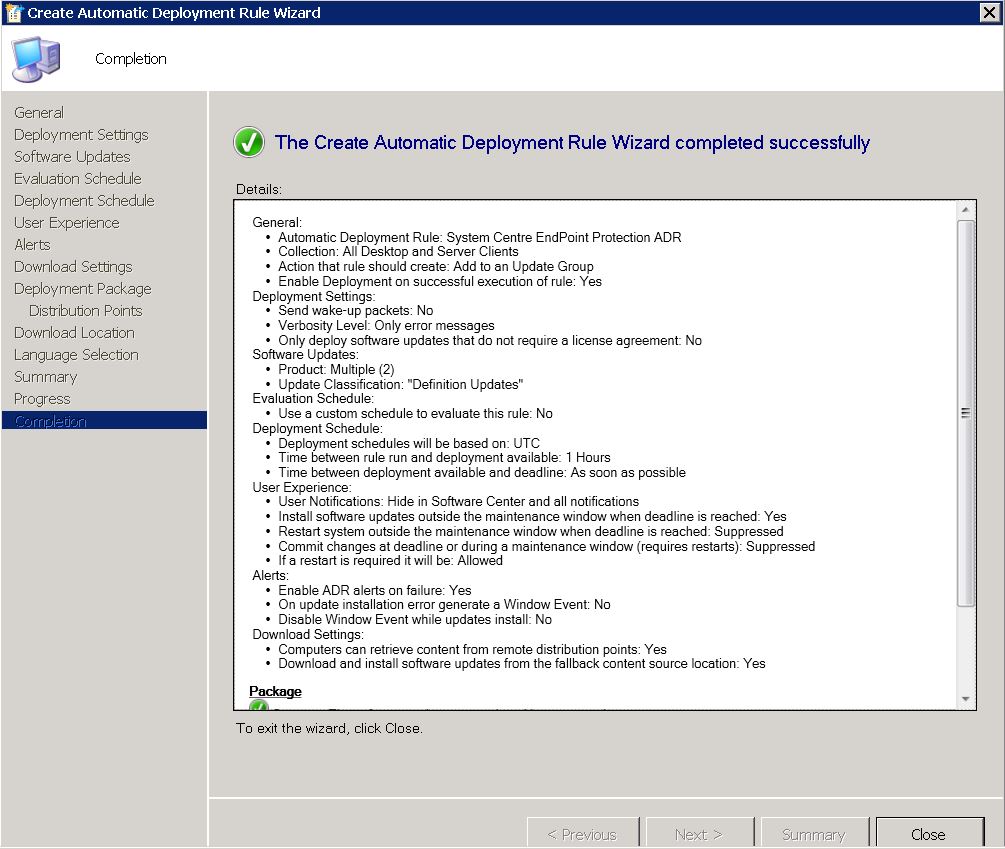Select Alerts step in sidebar
Screen dimensions: 1005x849
(x=33, y=245)
